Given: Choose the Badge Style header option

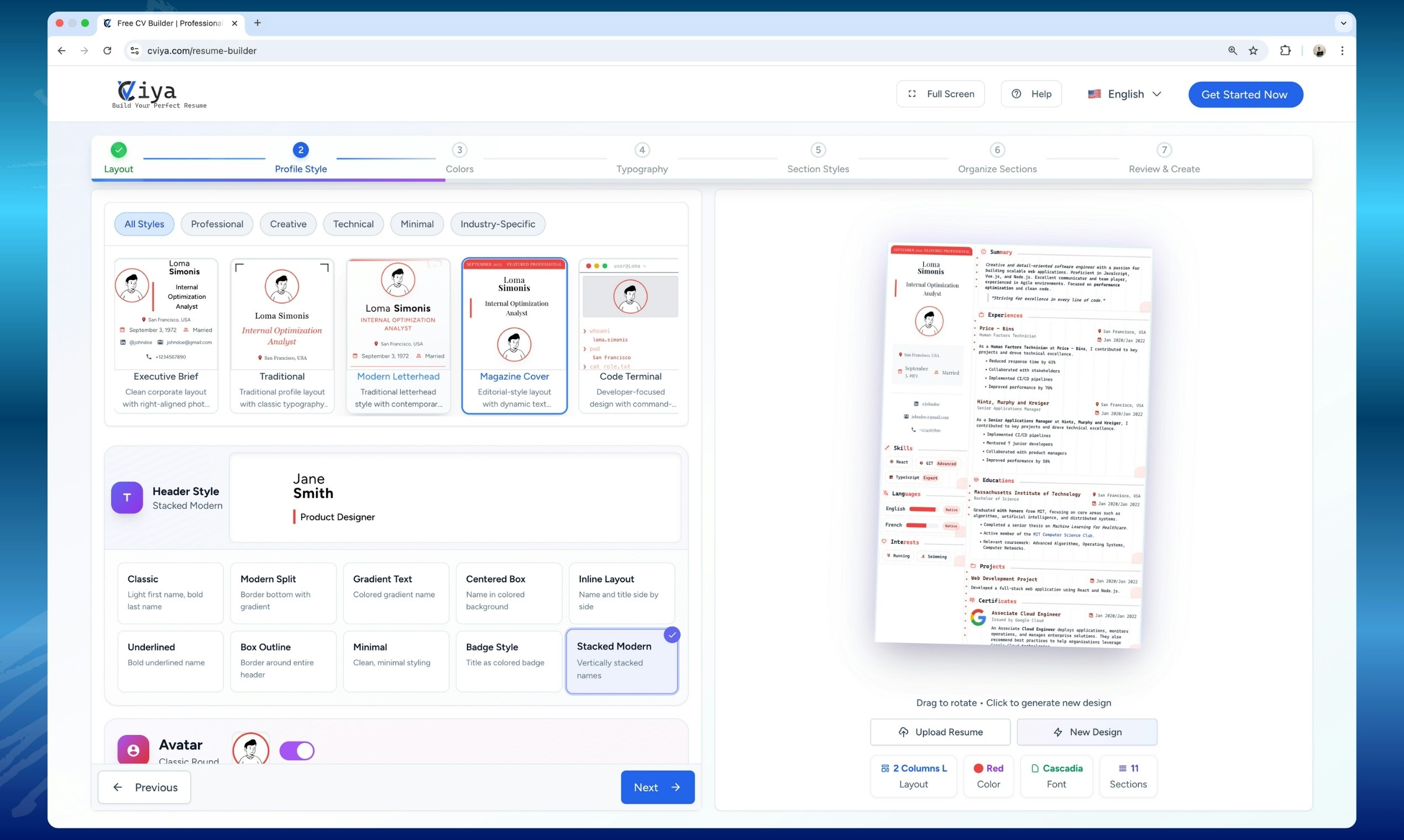Looking at the screenshot, I should tap(509, 660).
